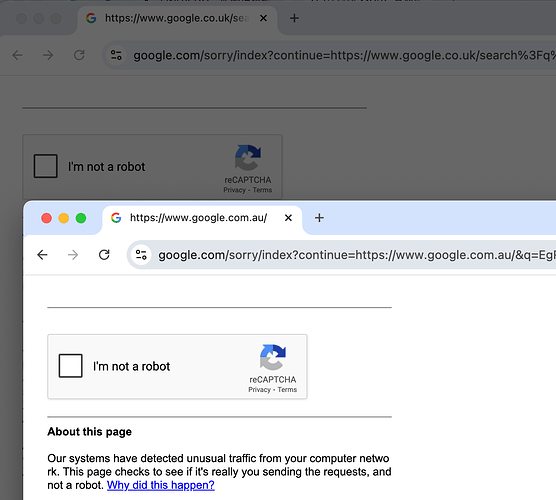Viewport: 556px width, 500px height.
Task: Open a new tab in background window
Action: [x=294, y=18]
